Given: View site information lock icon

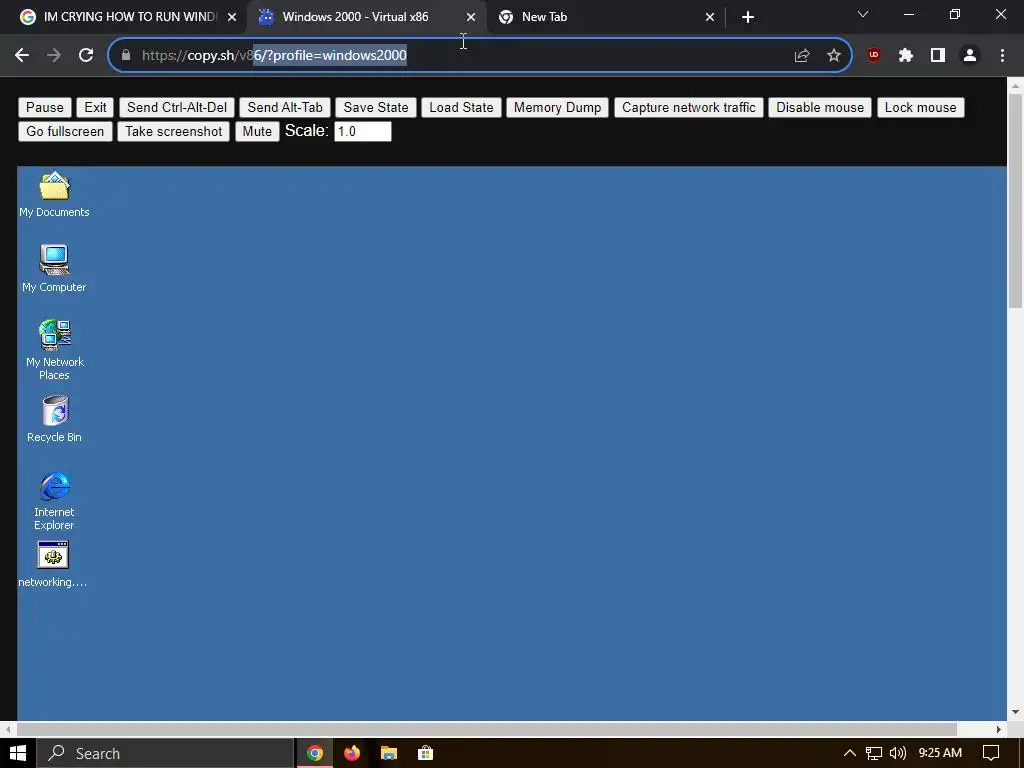Looking at the screenshot, I should 126,56.
